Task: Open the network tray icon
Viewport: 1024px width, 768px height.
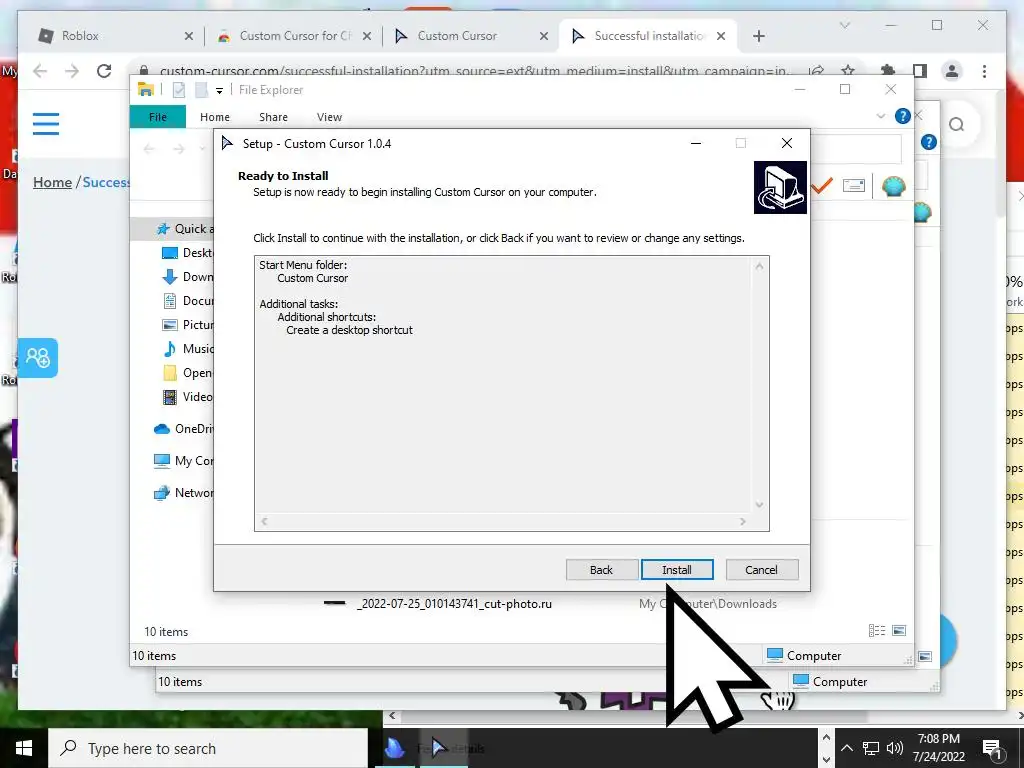Action: tap(871, 748)
